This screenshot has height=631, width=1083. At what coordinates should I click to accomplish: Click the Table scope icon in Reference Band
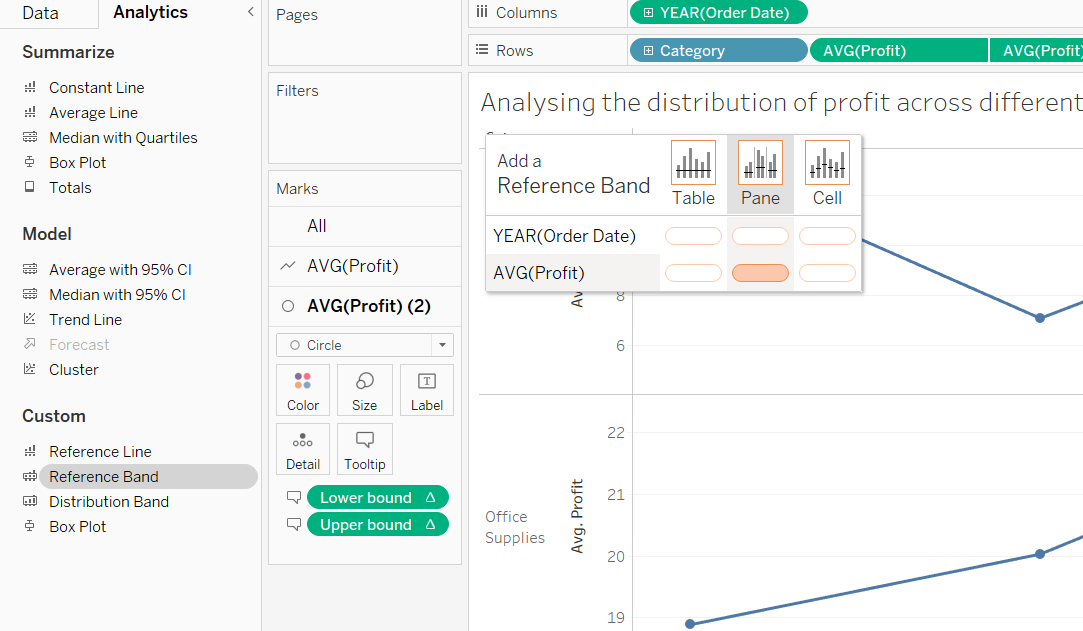(x=693, y=163)
